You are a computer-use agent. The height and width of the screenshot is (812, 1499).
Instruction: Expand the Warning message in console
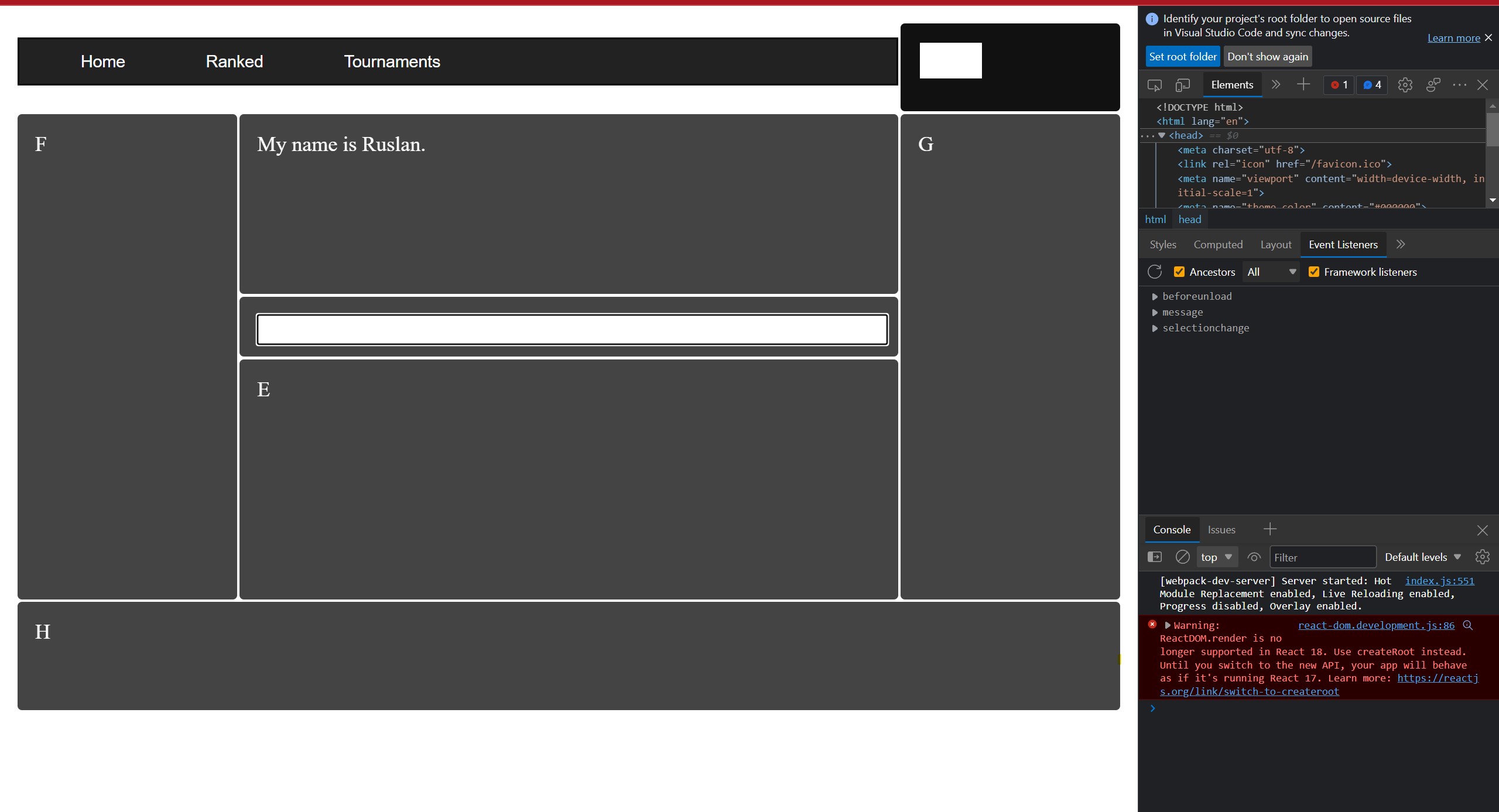click(1168, 625)
